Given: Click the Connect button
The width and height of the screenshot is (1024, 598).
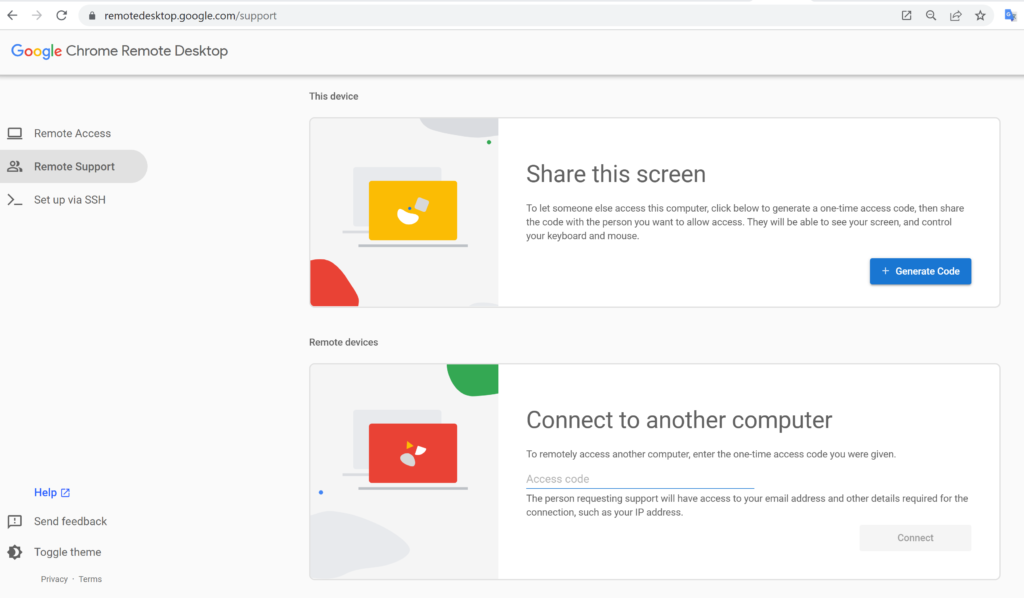Looking at the screenshot, I should 914,538.
